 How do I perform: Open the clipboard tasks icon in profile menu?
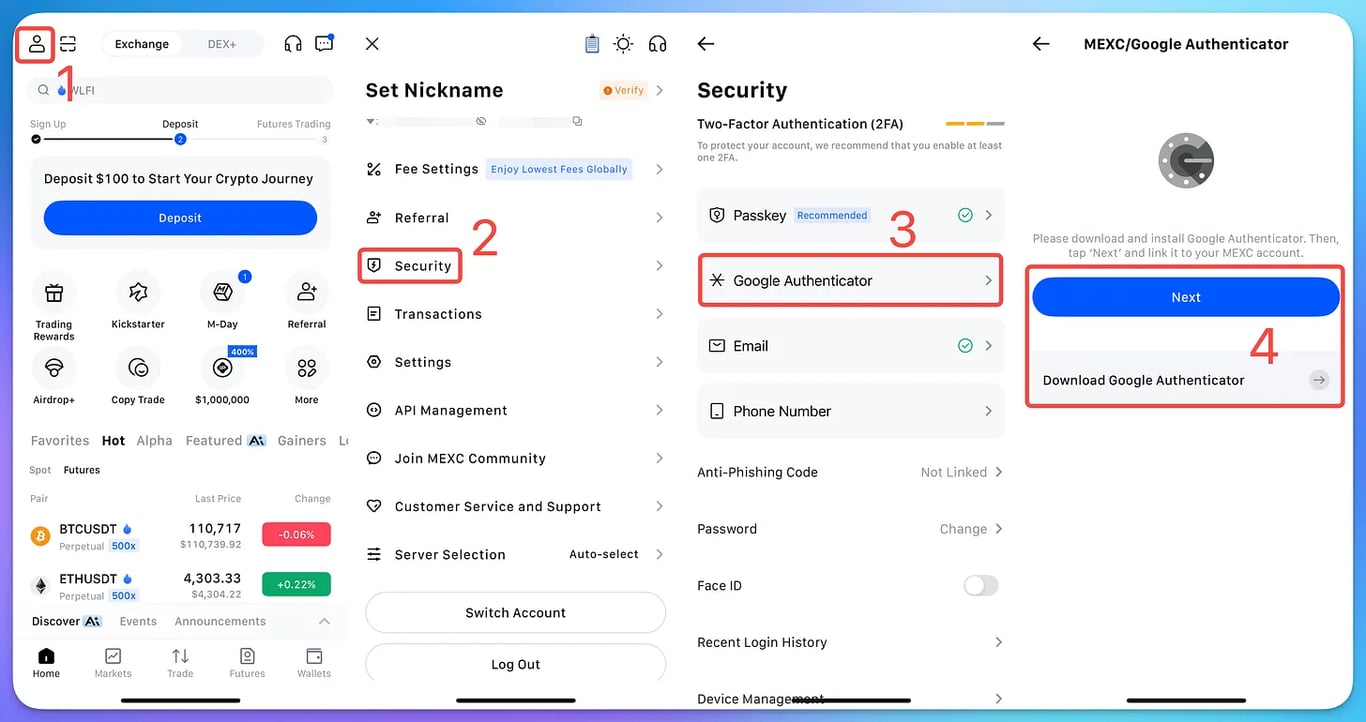[592, 44]
